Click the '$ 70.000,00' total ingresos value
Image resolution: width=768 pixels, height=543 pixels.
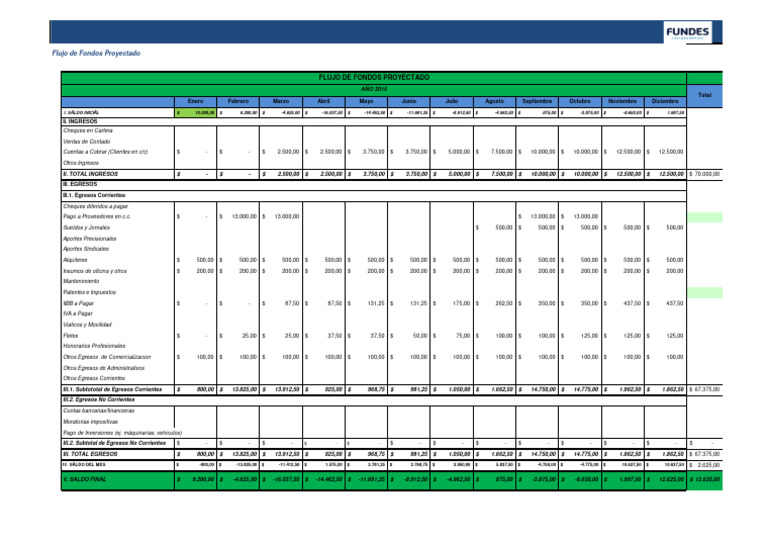pos(704,174)
